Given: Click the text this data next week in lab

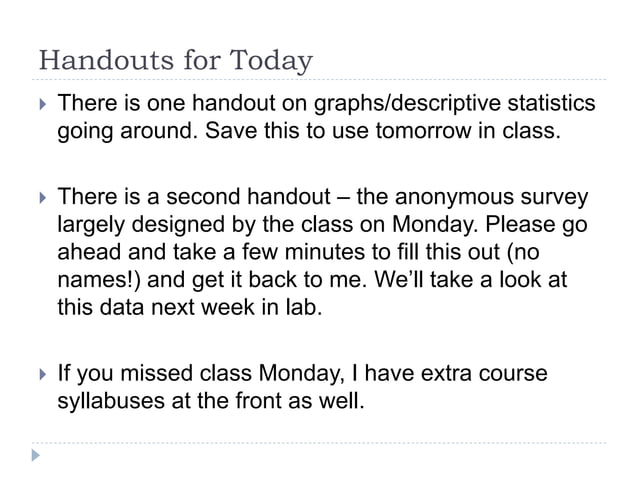Looking at the screenshot, I should click(190, 307).
